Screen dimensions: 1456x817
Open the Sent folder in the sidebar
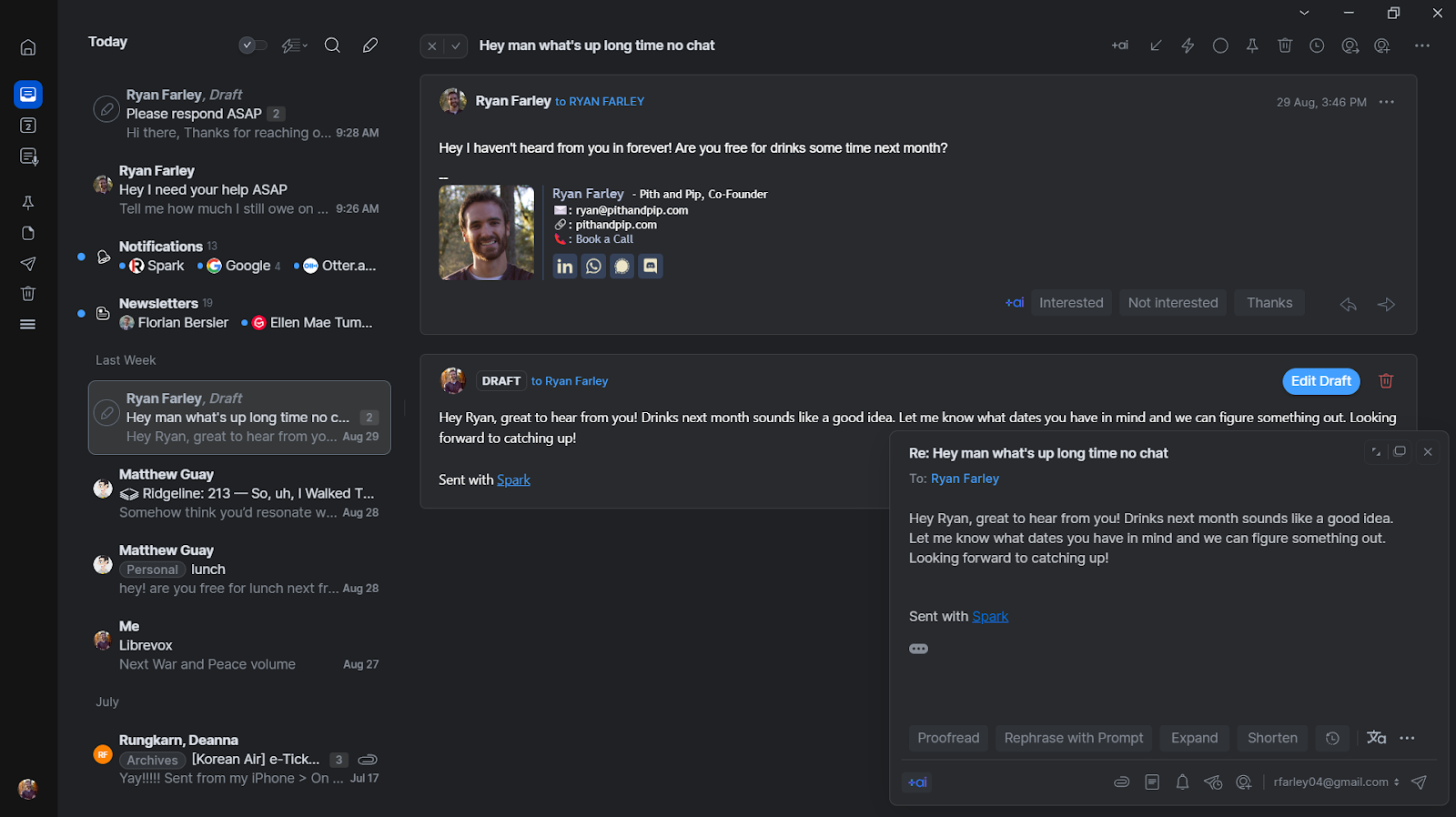click(28, 264)
